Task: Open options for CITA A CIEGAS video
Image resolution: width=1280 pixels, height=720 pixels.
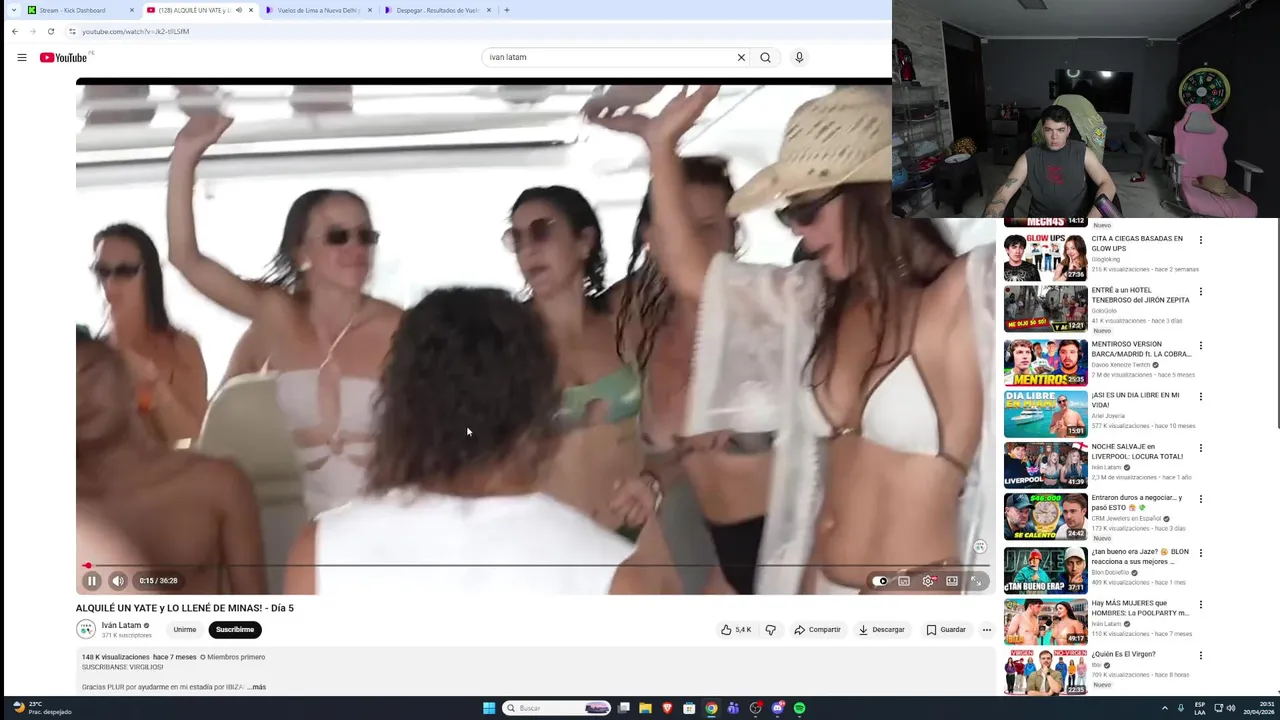Action: 1200,240
